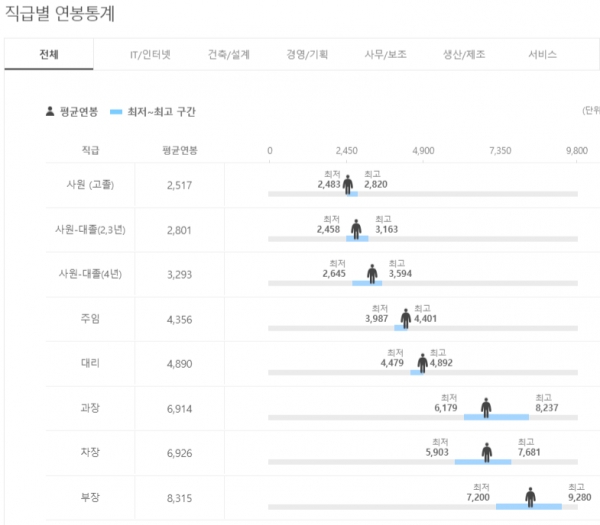600x525 pixels.
Task: Click the 7,350 axis label
Action: (x=500, y=151)
